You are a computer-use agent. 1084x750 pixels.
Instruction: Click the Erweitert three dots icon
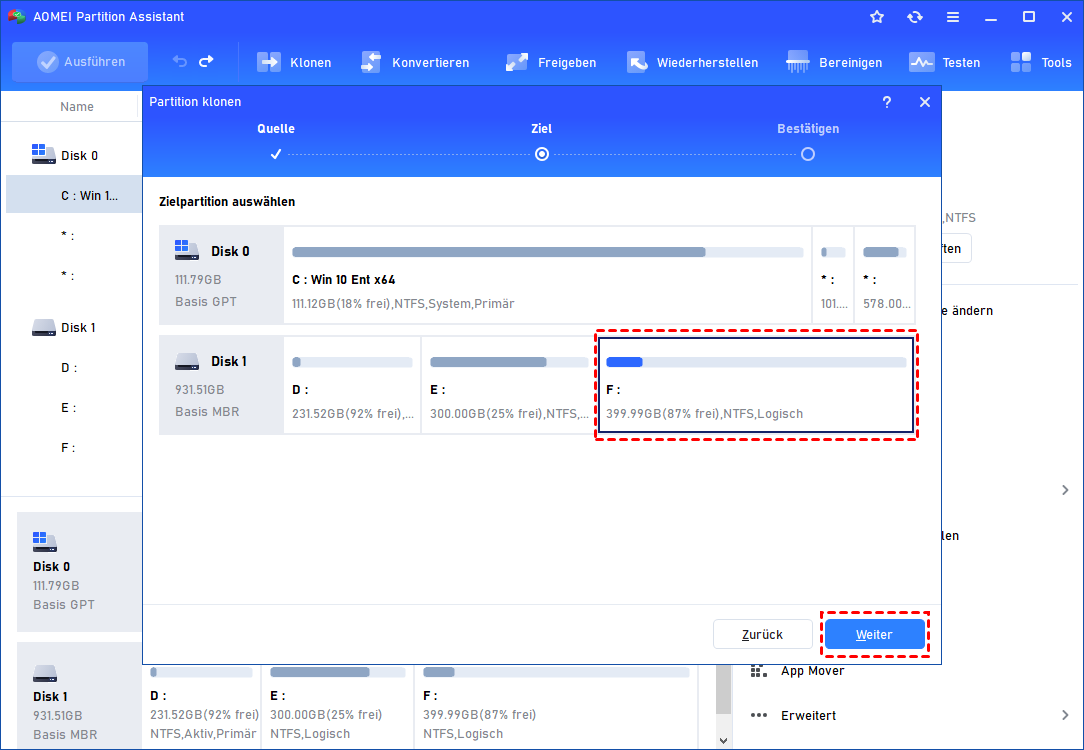coord(759,715)
